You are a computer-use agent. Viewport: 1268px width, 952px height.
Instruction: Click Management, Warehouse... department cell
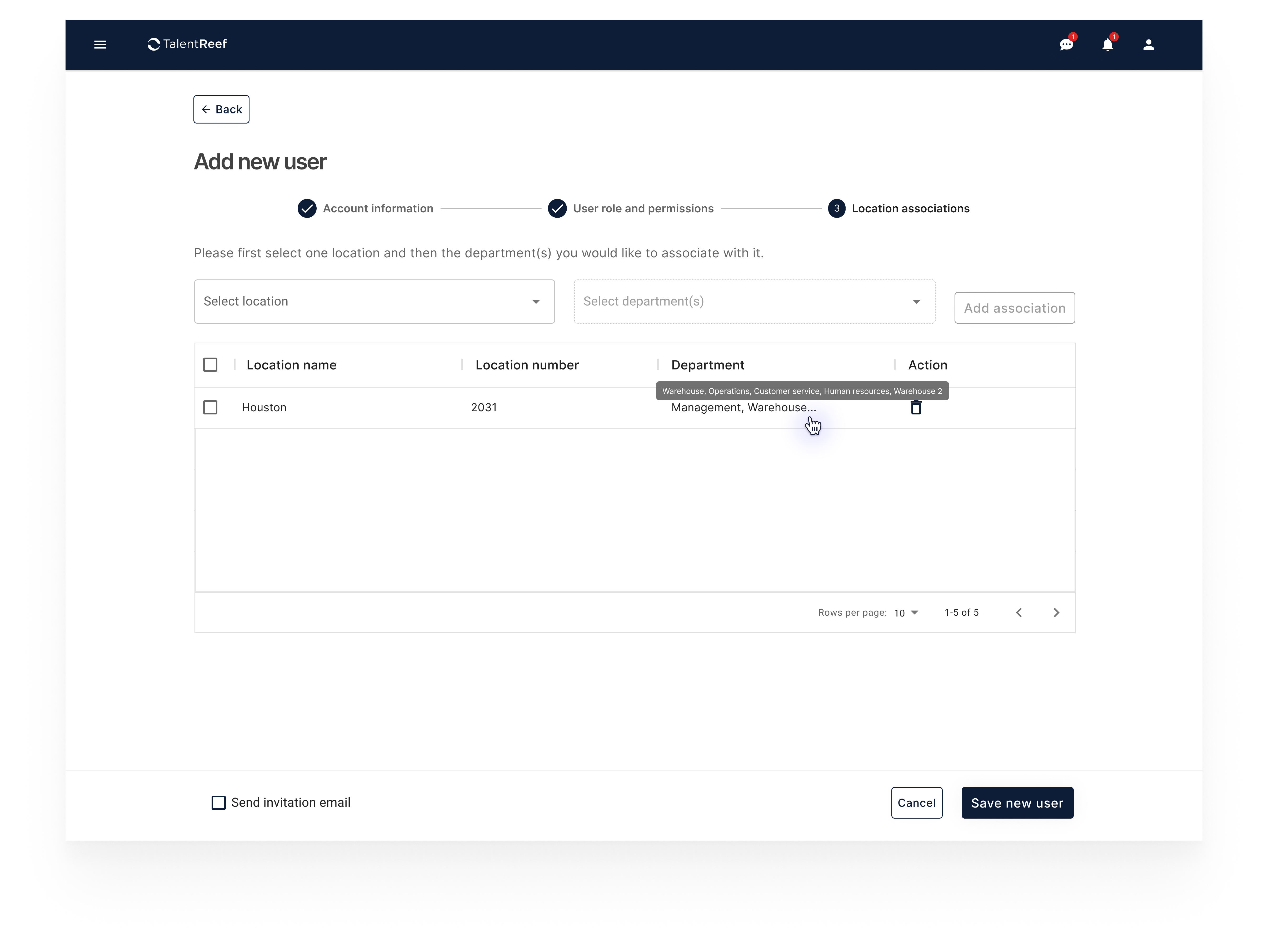(743, 408)
